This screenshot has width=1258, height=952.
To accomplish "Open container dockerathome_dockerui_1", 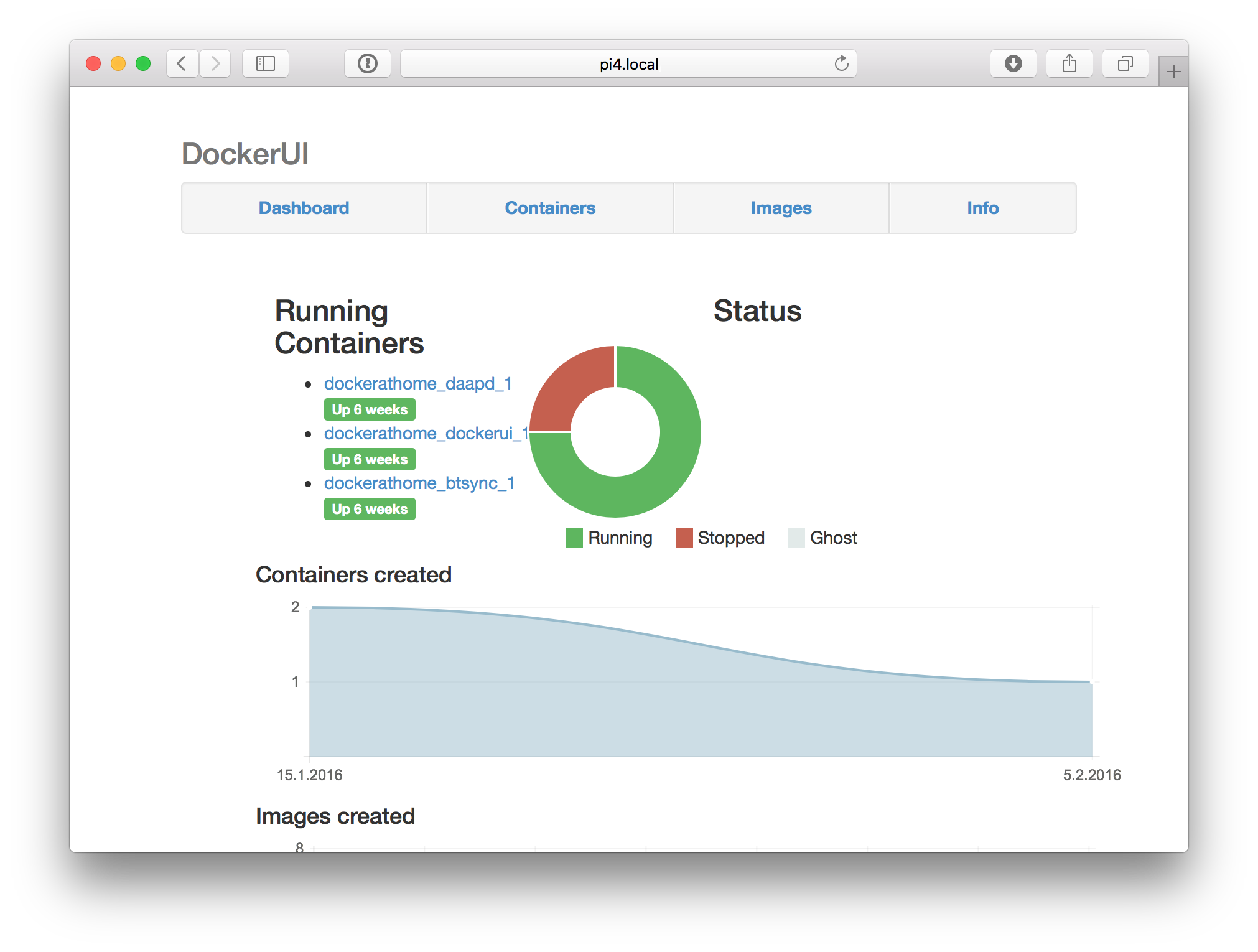I will coord(426,433).
